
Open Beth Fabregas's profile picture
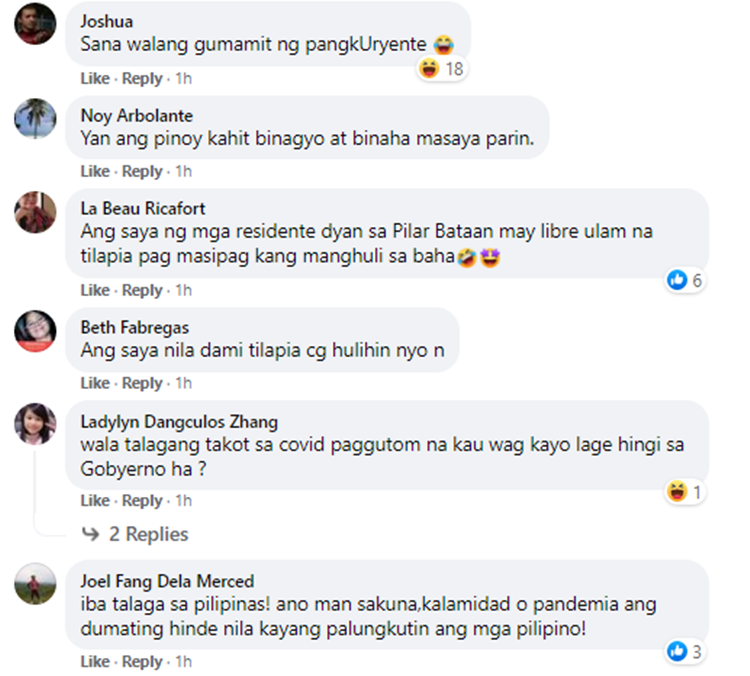point(35,331)
